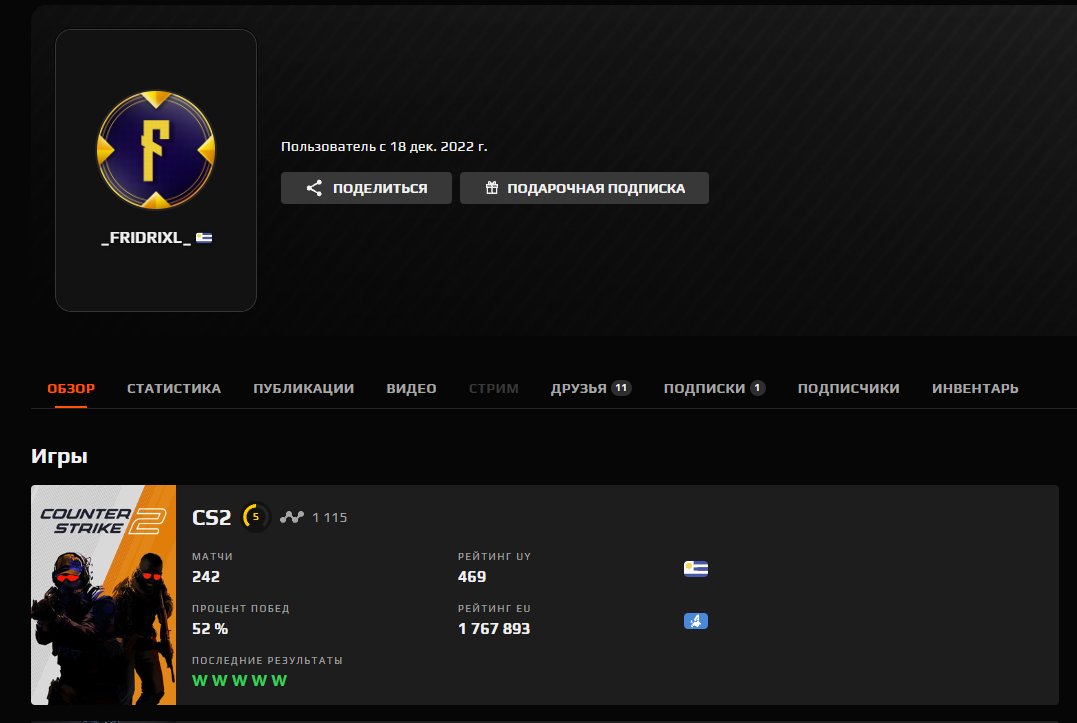Click the first green W result indicator
Image resolution: width=1077 pixels, height=723 pixels.
(x=200, y=679)
